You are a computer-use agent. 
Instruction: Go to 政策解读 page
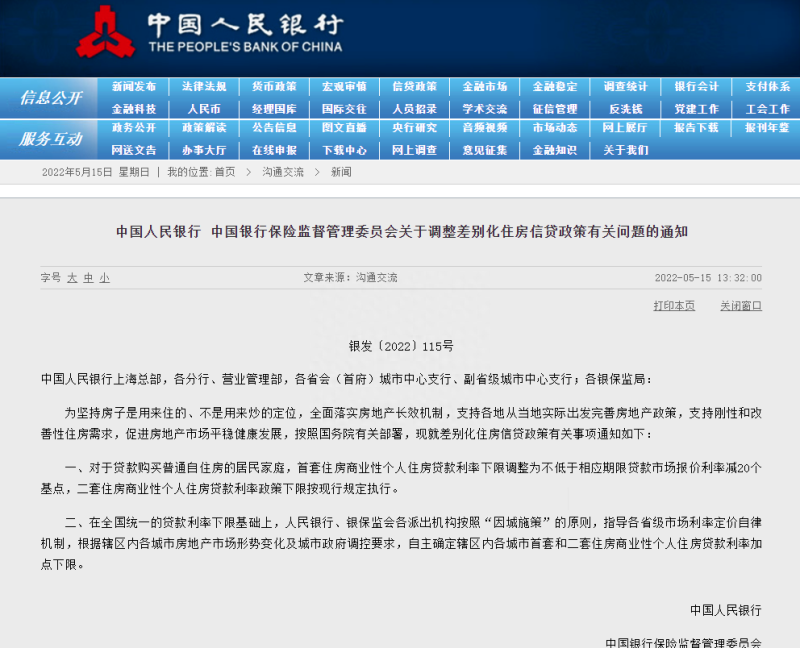tap(204, 128)
